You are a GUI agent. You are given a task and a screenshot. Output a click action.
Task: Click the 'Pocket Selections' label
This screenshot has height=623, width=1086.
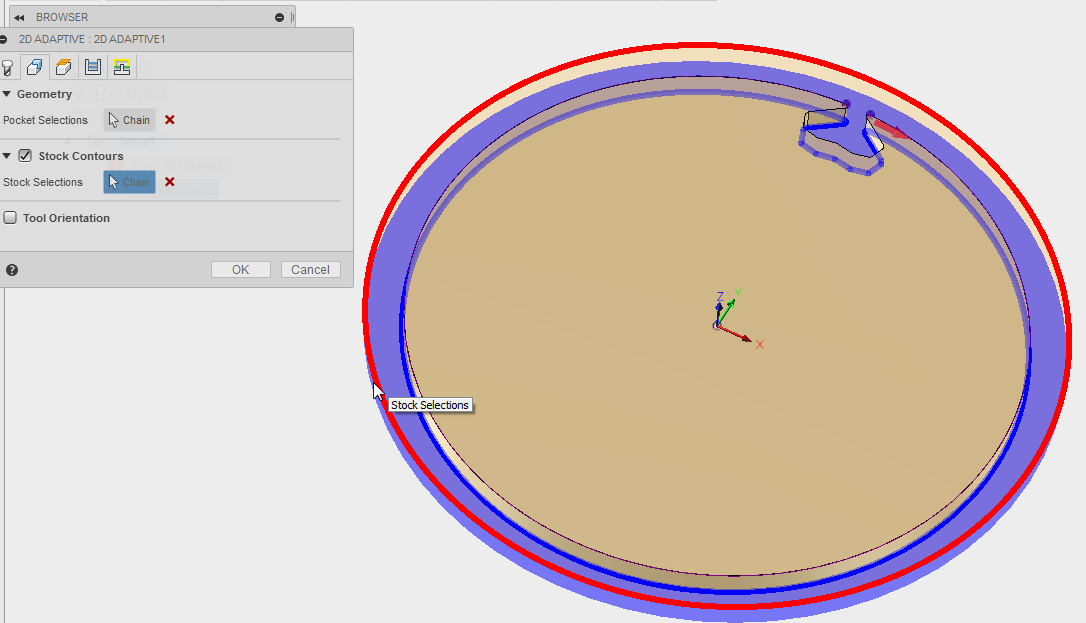pyautogui.click(x=46, y=120)
